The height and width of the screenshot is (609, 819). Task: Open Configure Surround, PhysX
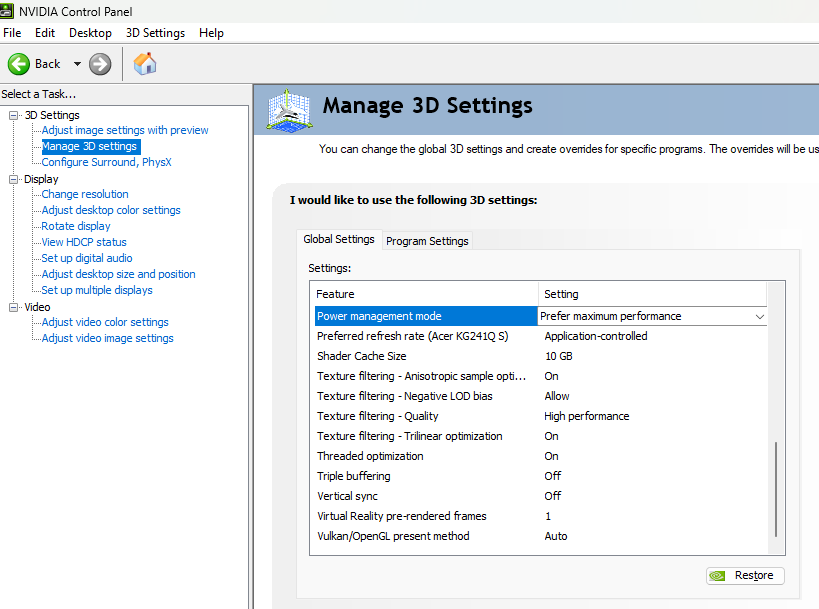[x=107, y=162]
